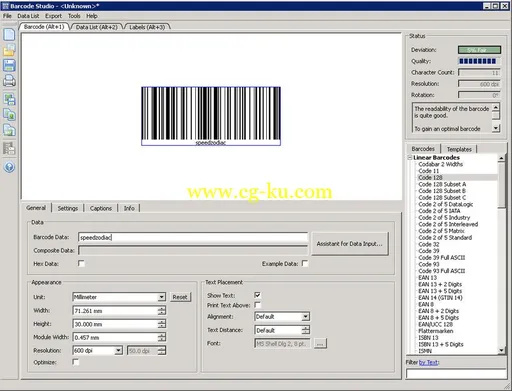Open the Tools menu
The width and height of the screenshot is (512, 391).
[x=74, y=16]
